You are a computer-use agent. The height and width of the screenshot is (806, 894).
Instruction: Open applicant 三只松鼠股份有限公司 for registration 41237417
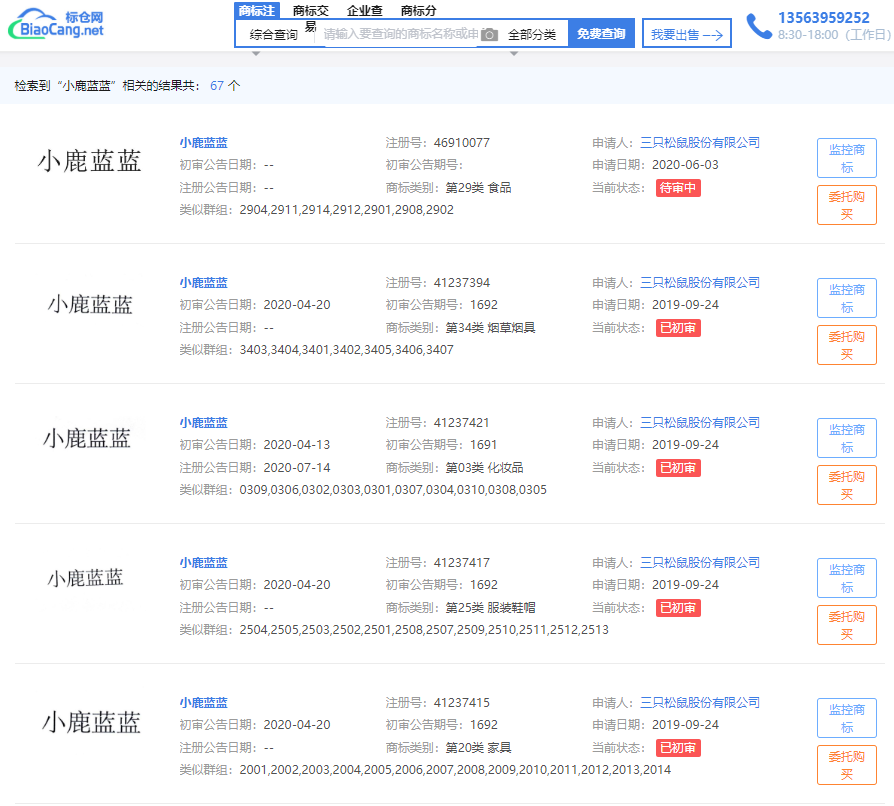pos(700,563)
